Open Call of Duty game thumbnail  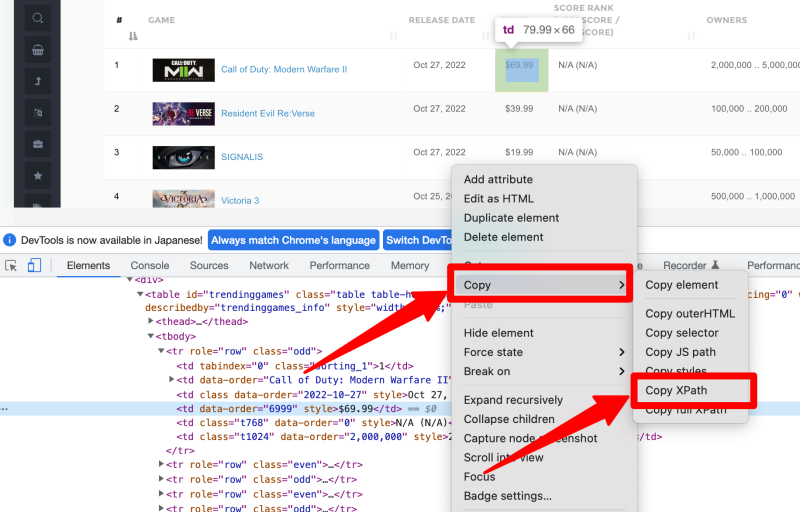184,70
